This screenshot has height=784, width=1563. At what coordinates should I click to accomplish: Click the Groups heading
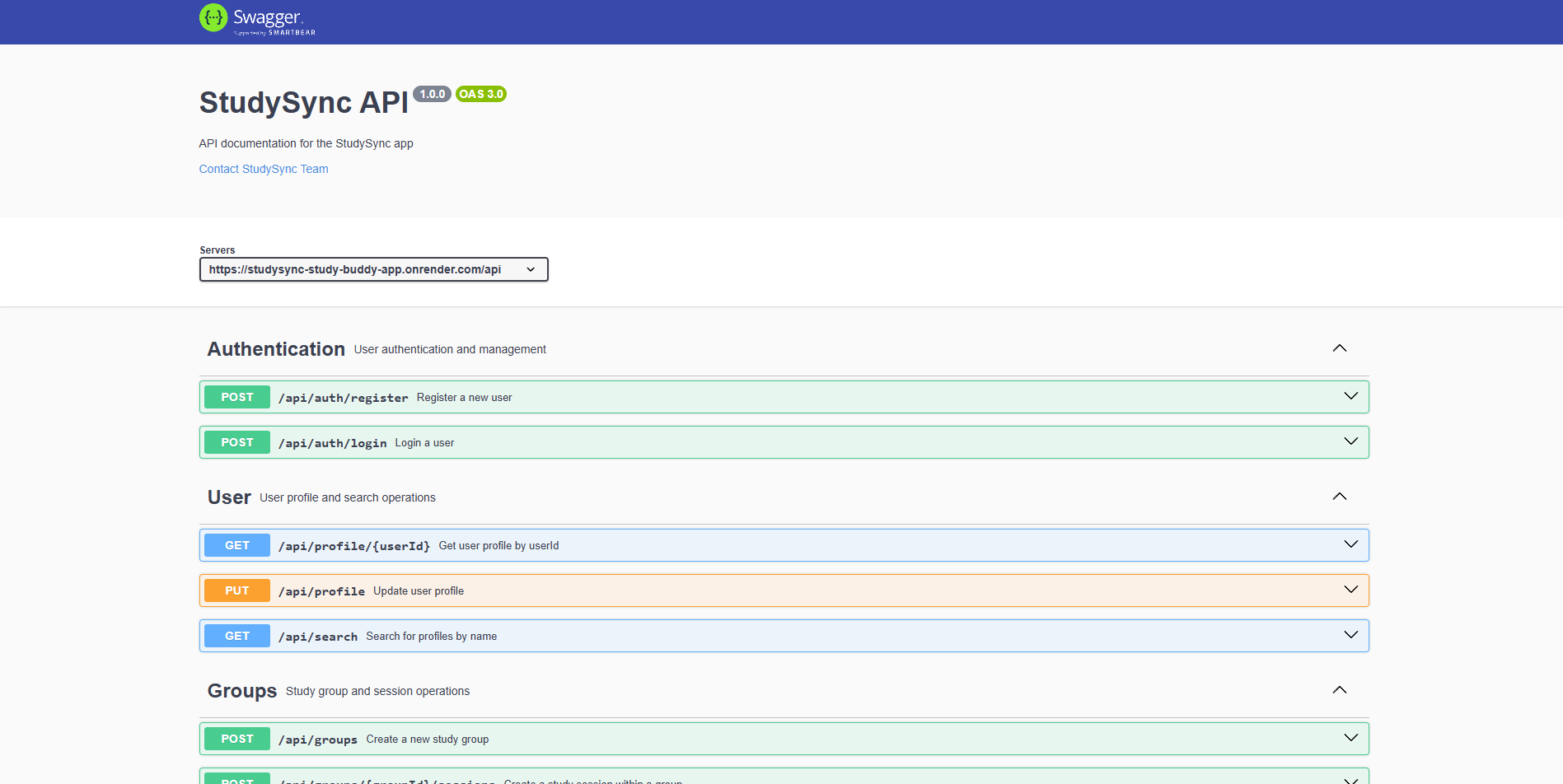click(242, 691)
